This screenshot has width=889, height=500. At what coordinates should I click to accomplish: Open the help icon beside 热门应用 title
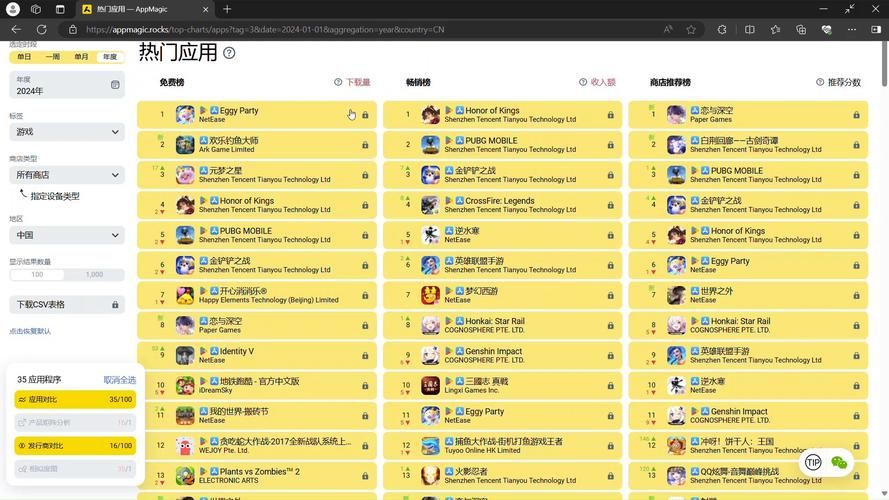pos(229,53)
